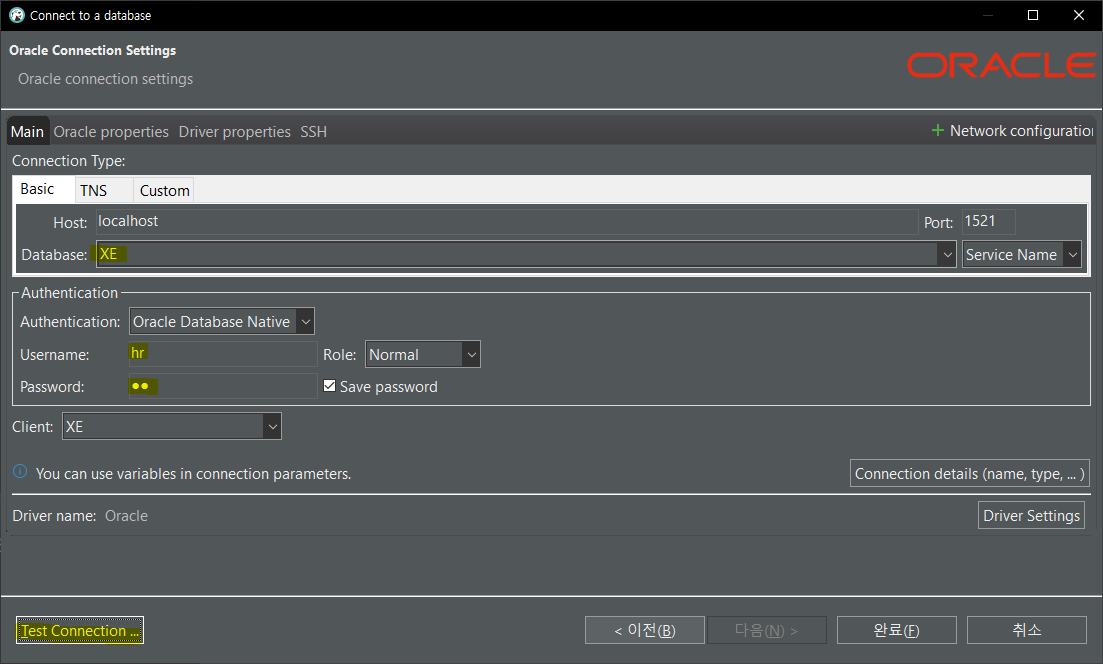Click the Network configuration link
Screen dimensions: 1103x664
(x=1021, y=131)
